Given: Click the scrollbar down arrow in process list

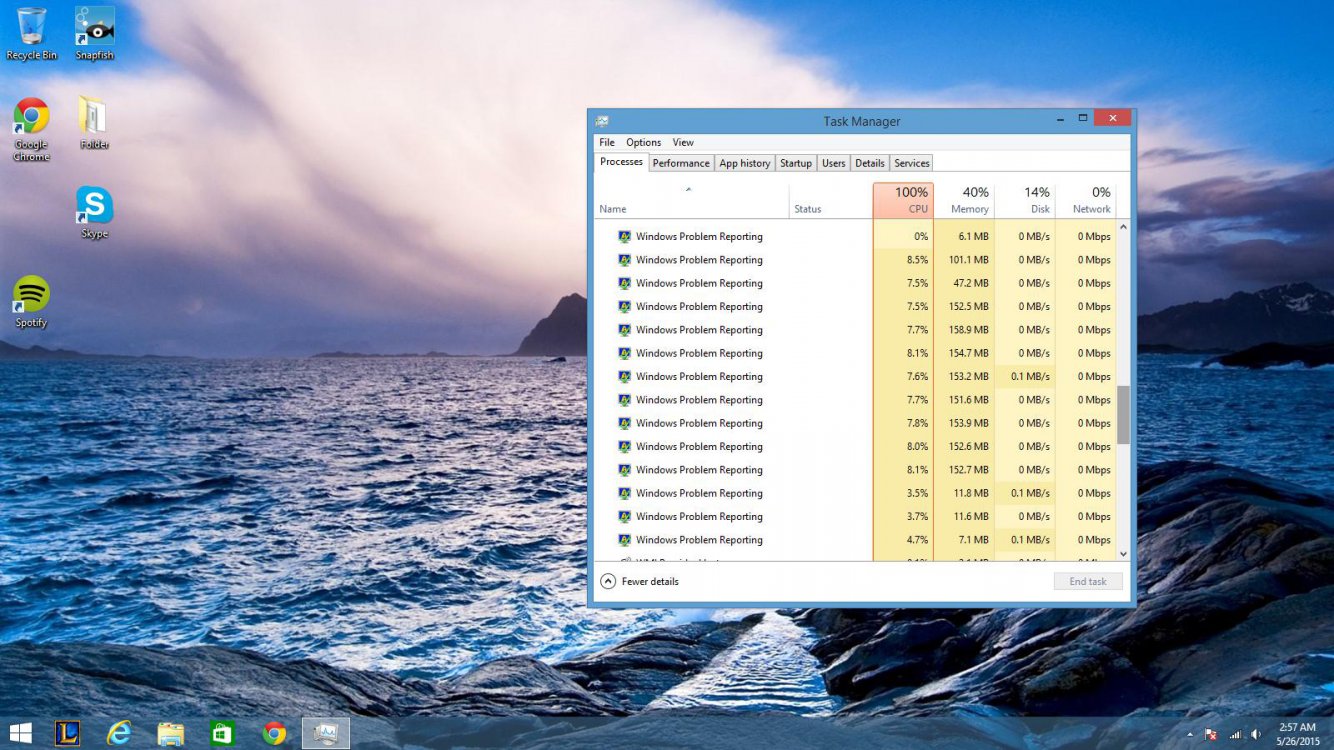Looking at the screenshot, I should tap(1123, 553).
